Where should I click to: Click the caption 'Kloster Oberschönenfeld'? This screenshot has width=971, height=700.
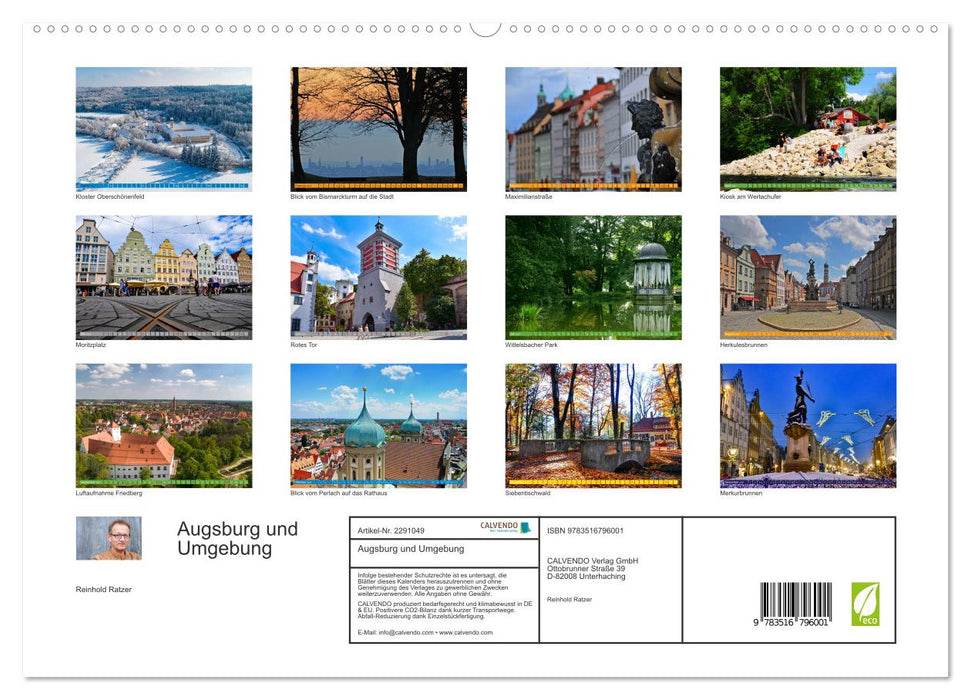110,196
